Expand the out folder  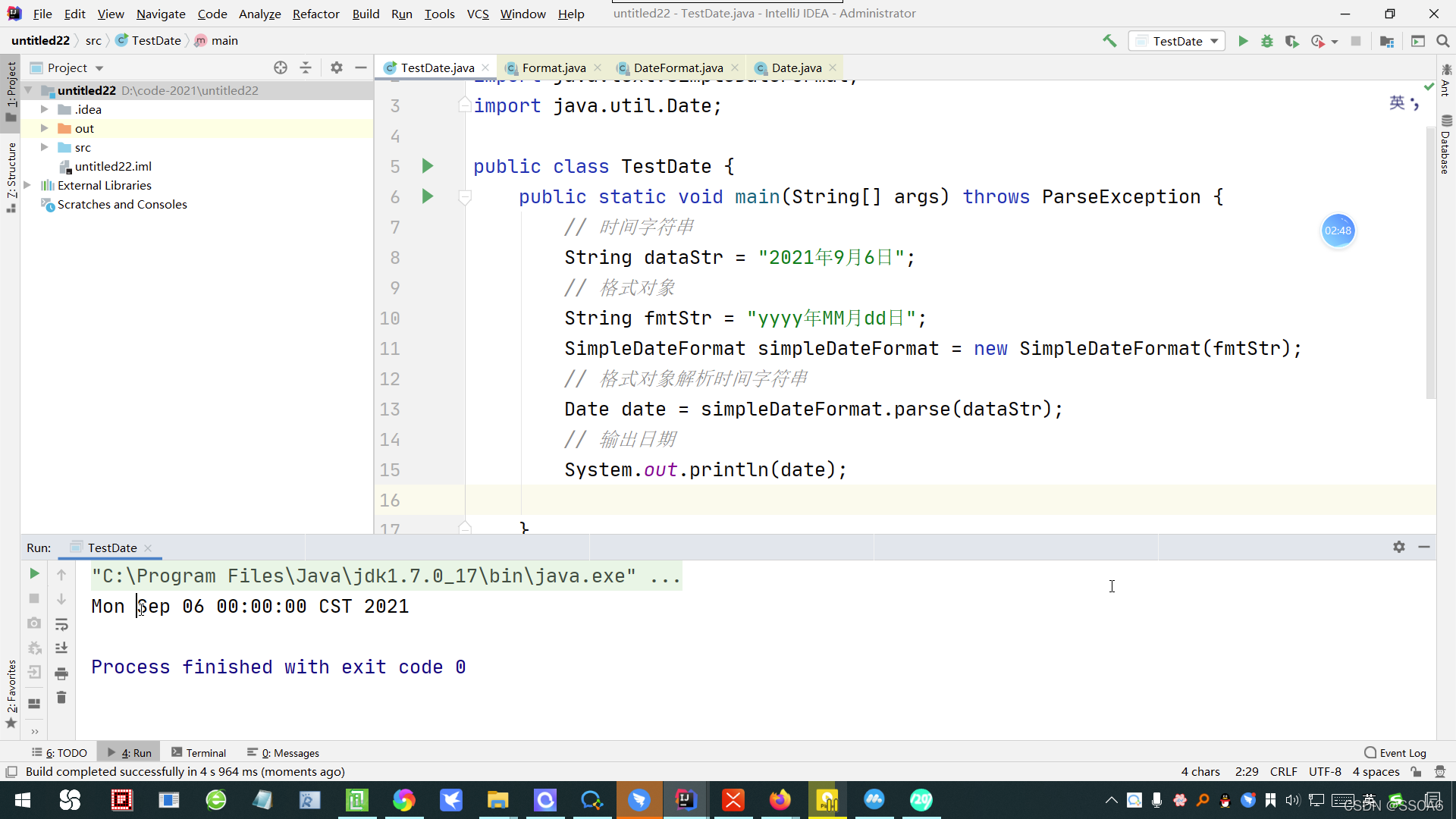pyautogui.click(x=45, y=128)
